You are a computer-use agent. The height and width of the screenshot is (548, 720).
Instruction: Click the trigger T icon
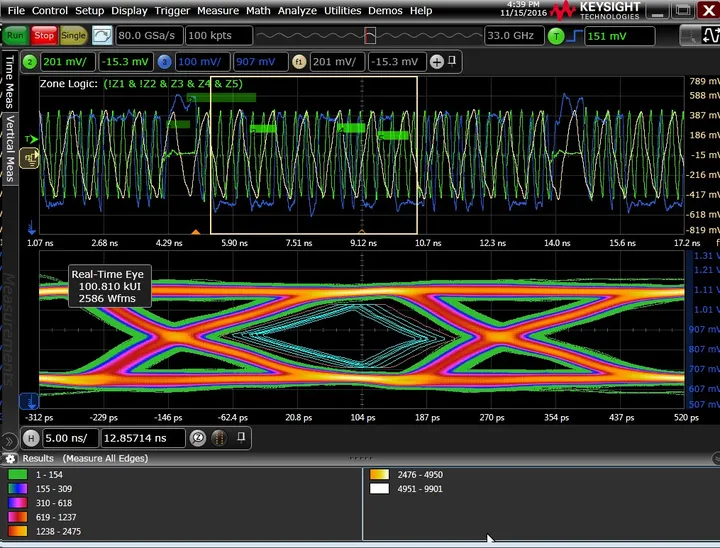557,36
